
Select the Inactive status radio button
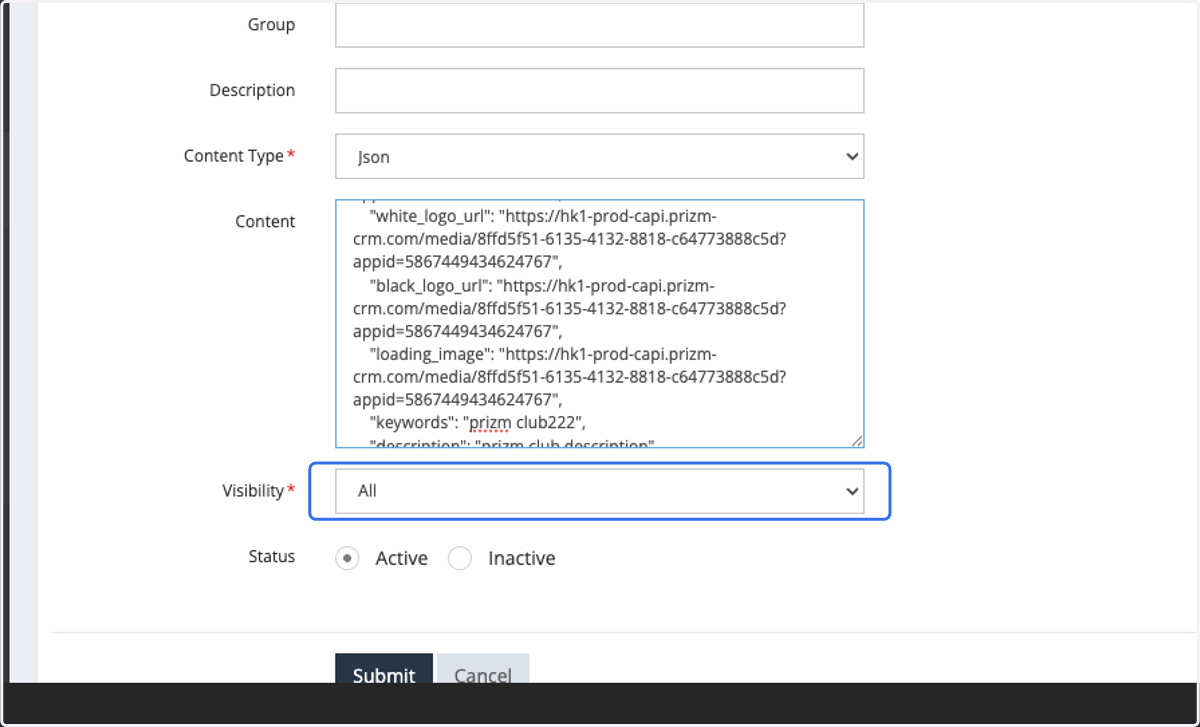[460, 558]
